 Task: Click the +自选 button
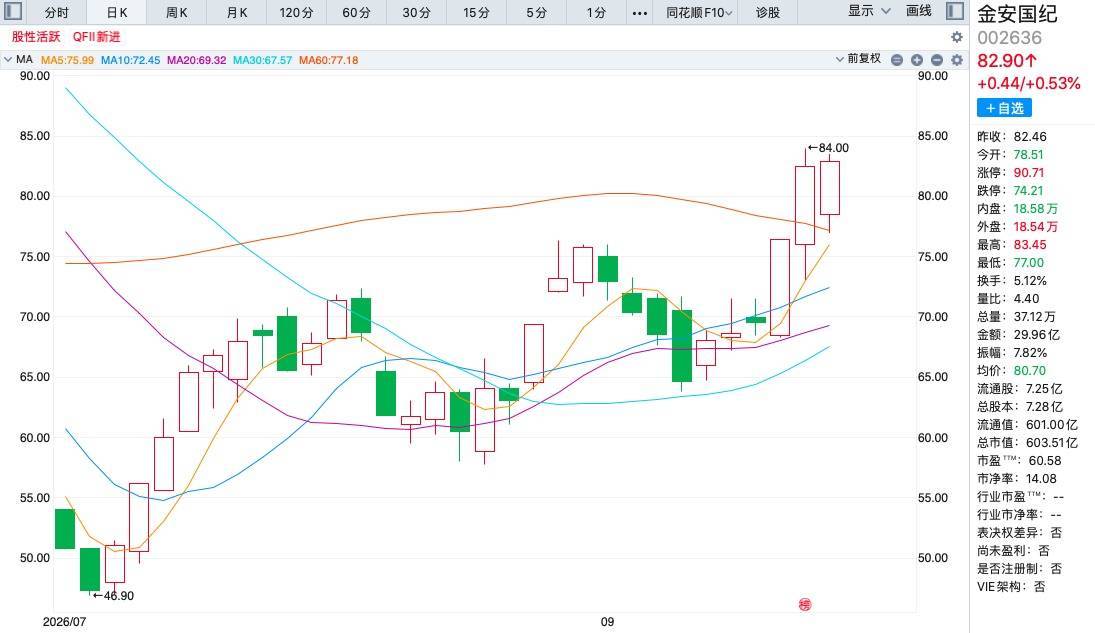[x=1004, y=108]
